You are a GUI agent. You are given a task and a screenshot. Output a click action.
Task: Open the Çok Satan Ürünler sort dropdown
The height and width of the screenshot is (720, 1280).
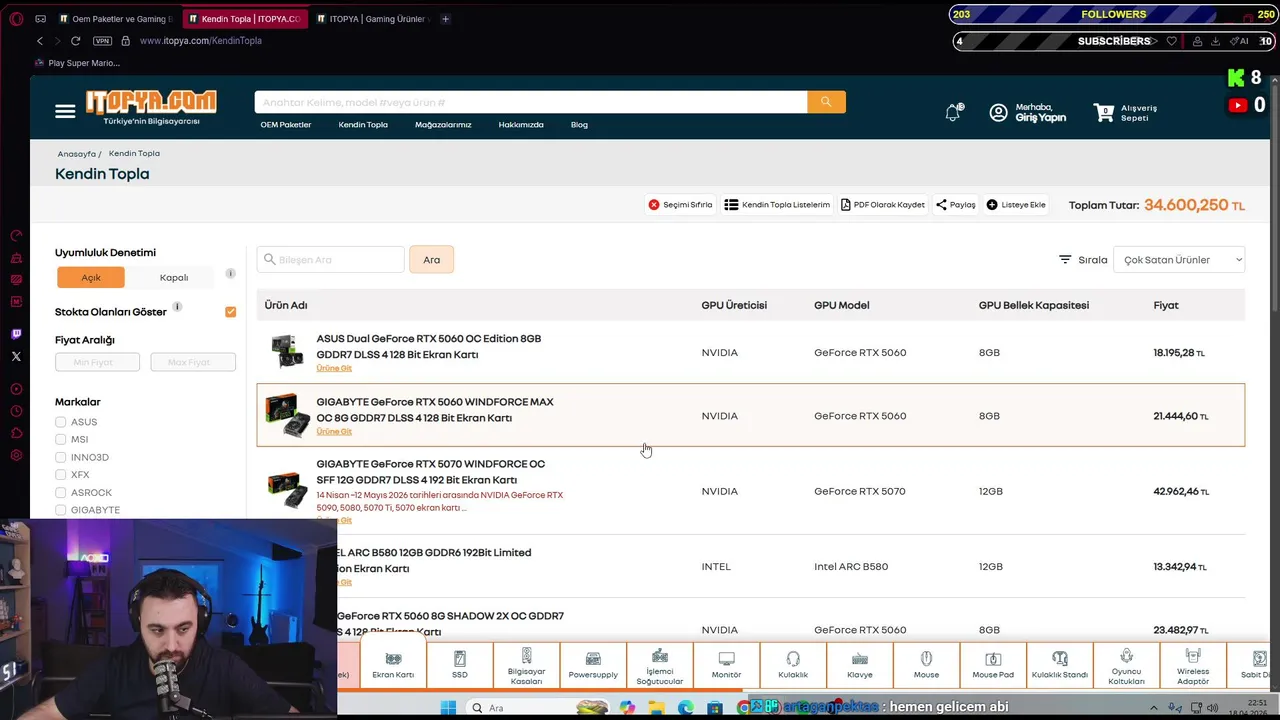coord(1179,260)
